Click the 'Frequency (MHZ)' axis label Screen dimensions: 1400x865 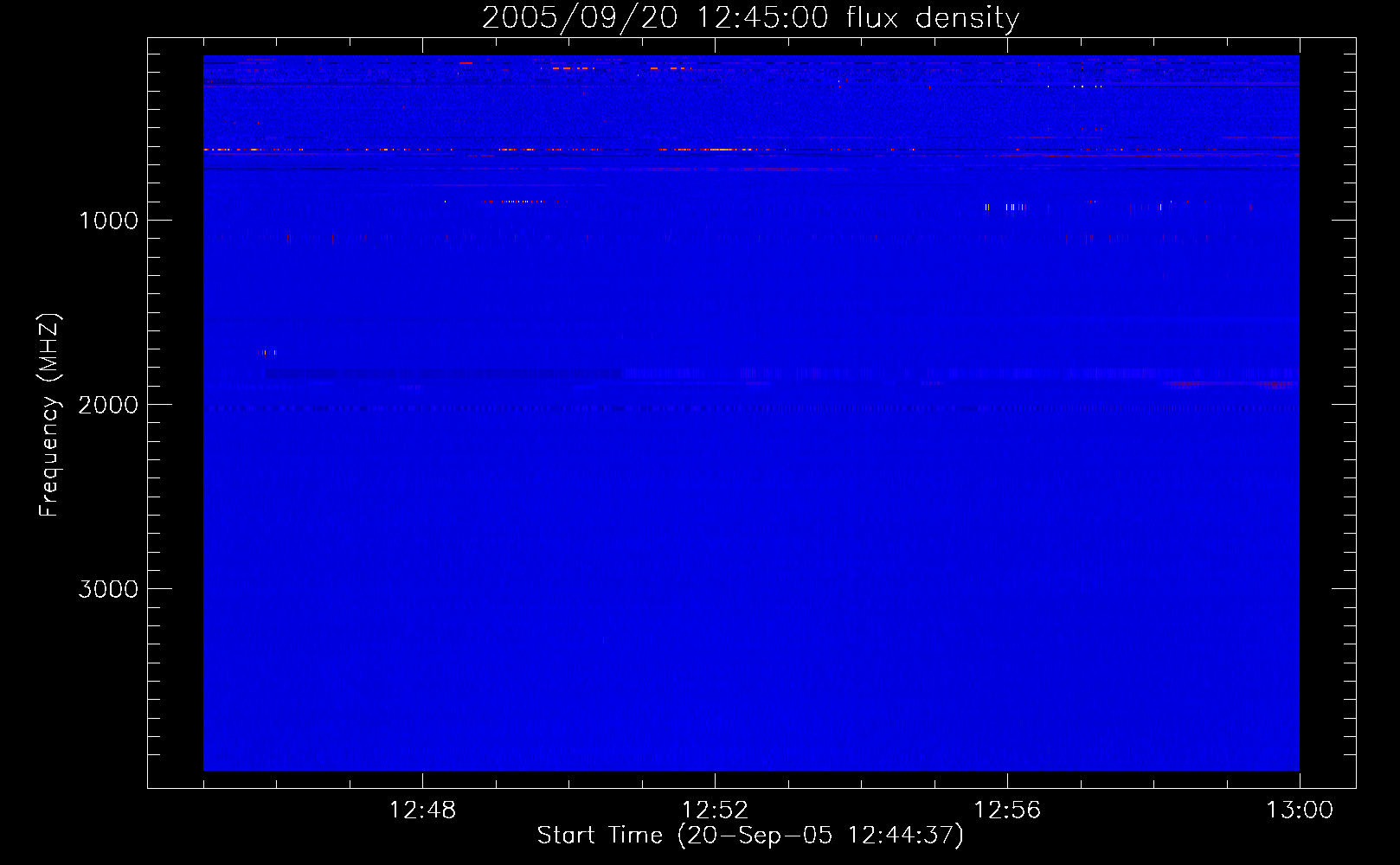pyautogui.click(x=50, y=415)
